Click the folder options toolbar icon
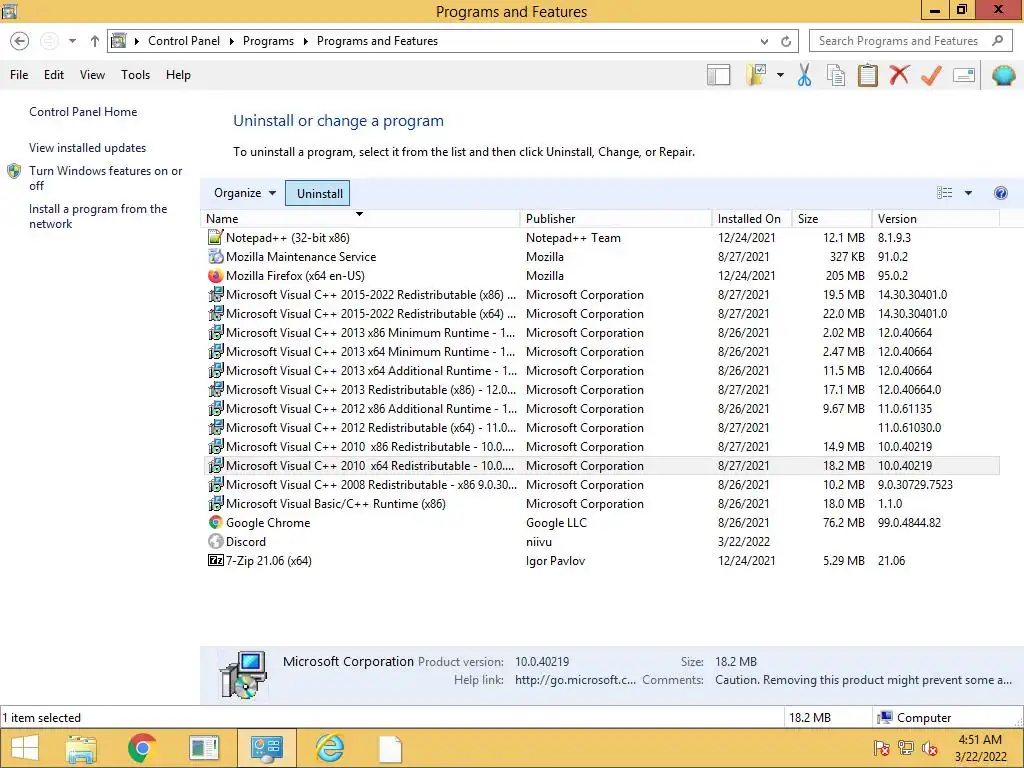The width and height of the screenshot is (1024, 768). point(756,75)
